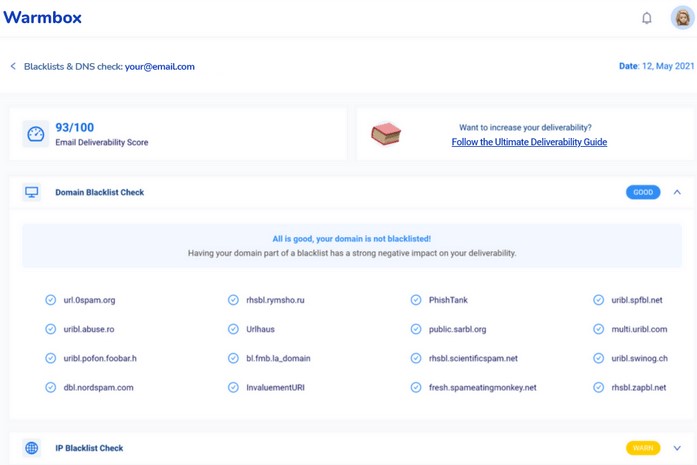This screenshot has width=697, height=465.
Task: Click the public.sarbl.org entry
Action: [x=457, y=329]
